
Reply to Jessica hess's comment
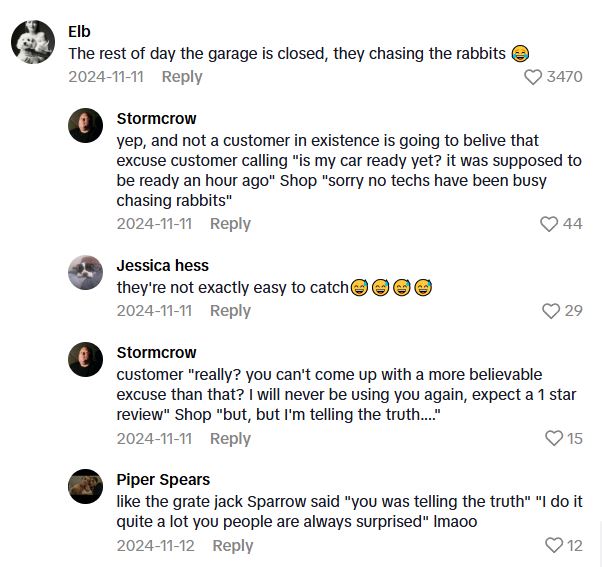[x=230, y=311]
